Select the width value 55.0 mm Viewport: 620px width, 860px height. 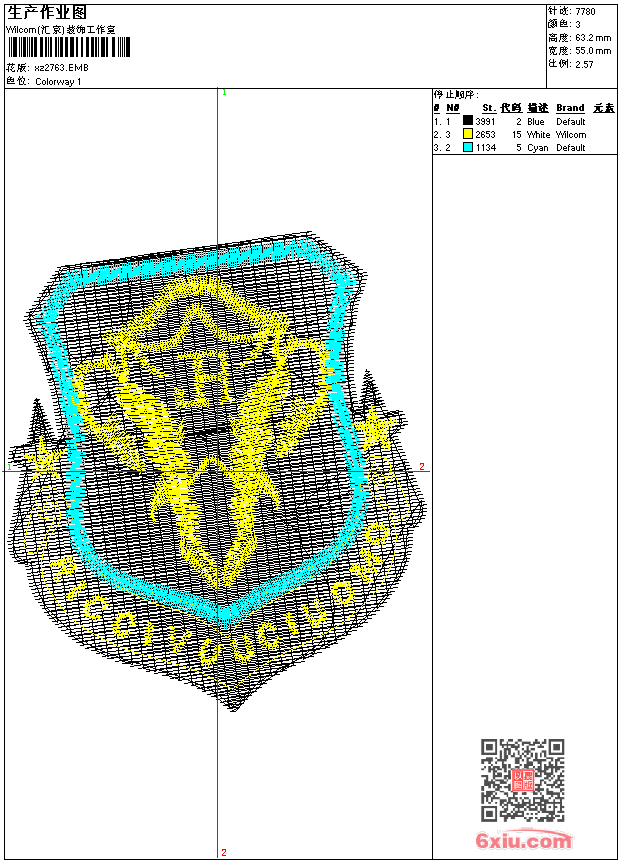(593, 51)
